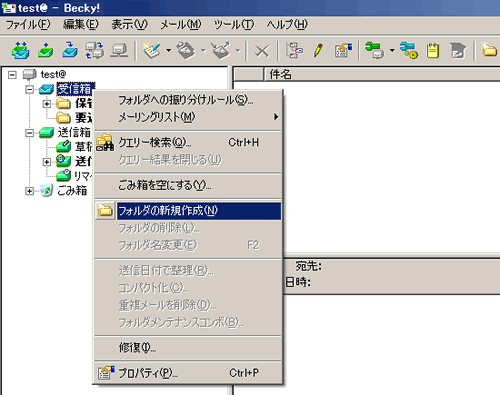
Task: Click the yellow notepad toolbar icon
Action: (x=433, y=51)
